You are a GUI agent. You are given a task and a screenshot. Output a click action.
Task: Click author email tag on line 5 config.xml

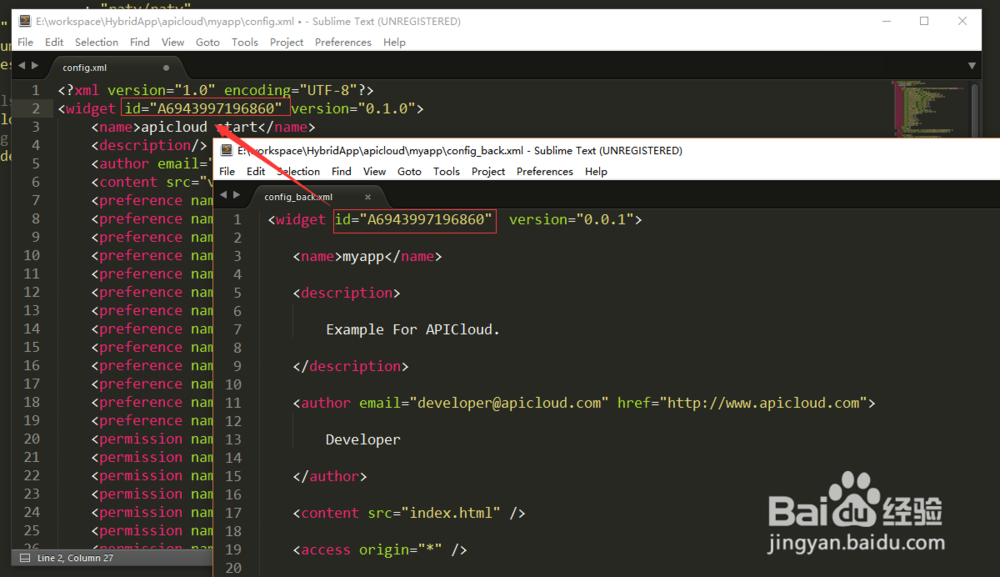(x=152, y=163)
